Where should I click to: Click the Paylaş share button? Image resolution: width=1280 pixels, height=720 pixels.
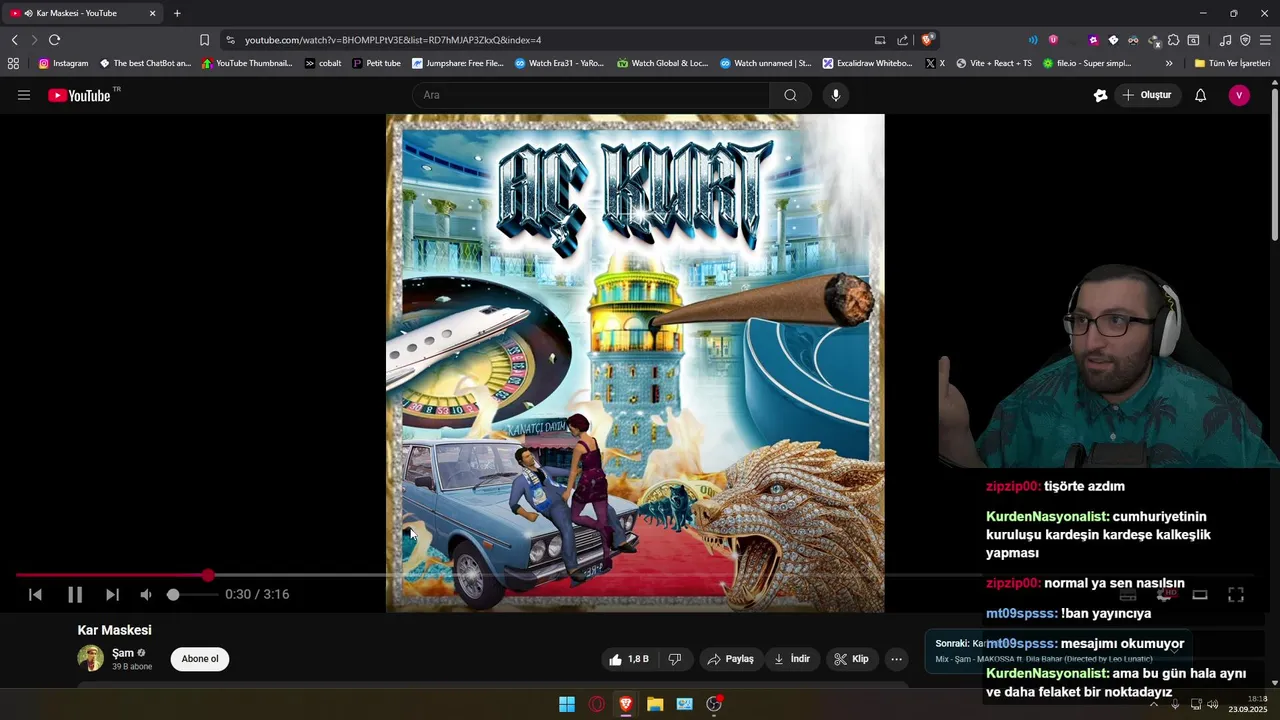coord(731,659)
